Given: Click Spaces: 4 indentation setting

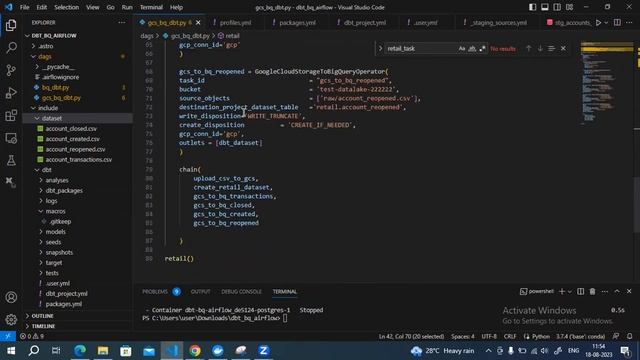Looking at the screenshot, I should click(462, 336).
